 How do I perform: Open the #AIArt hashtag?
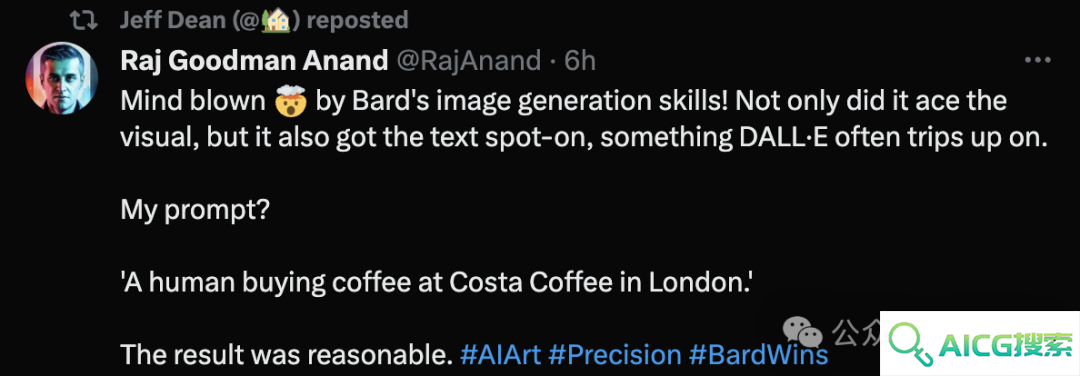point(500,355)
